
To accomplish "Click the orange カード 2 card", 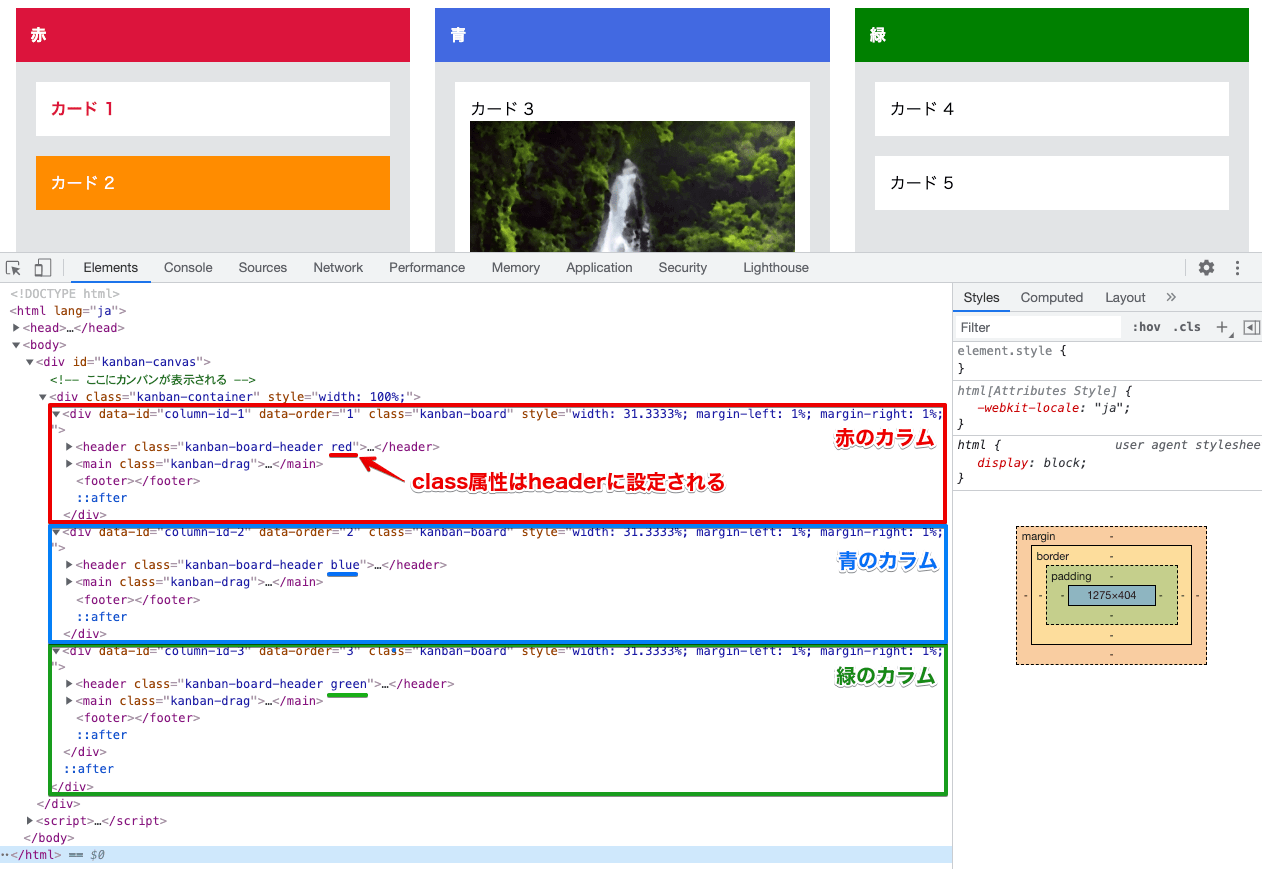I will tap(212, 183).
